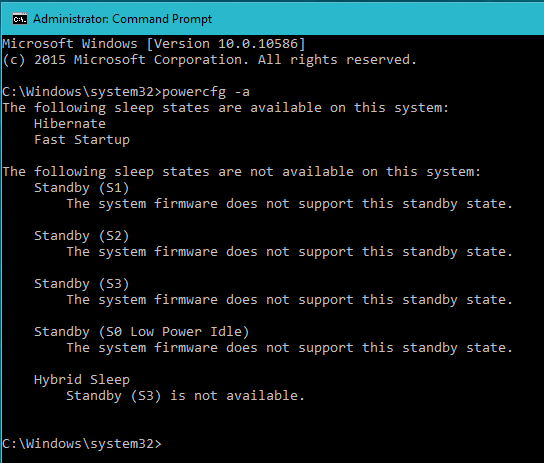This screenshot has width=544, height=463.
Task: Click the Standby (S0 Low Power Idle) line
Action: coord(142,332)
